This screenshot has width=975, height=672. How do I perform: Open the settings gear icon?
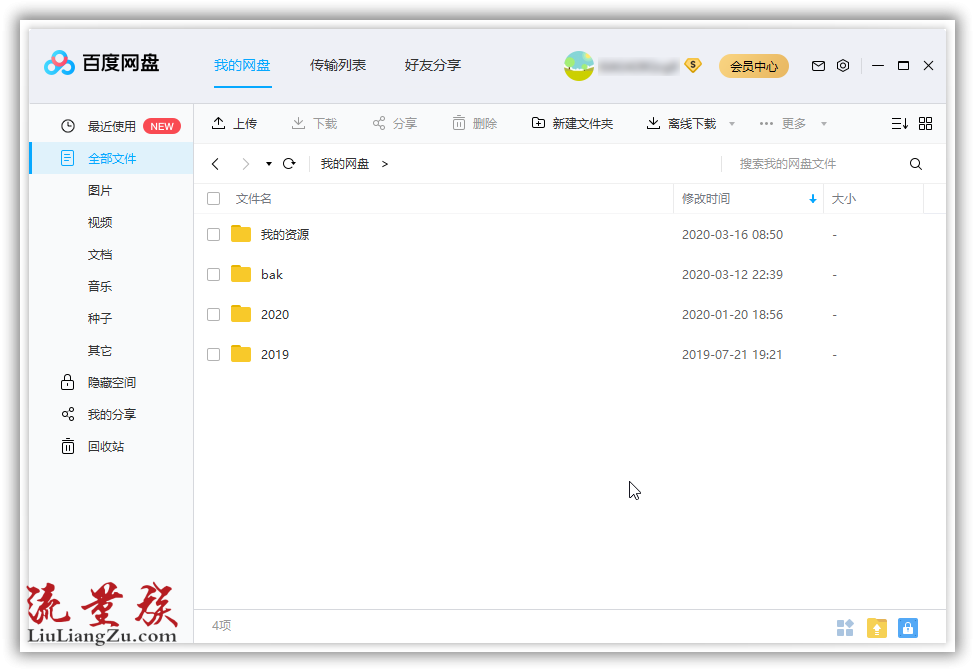pyautogui.click(x=843, y=65)
